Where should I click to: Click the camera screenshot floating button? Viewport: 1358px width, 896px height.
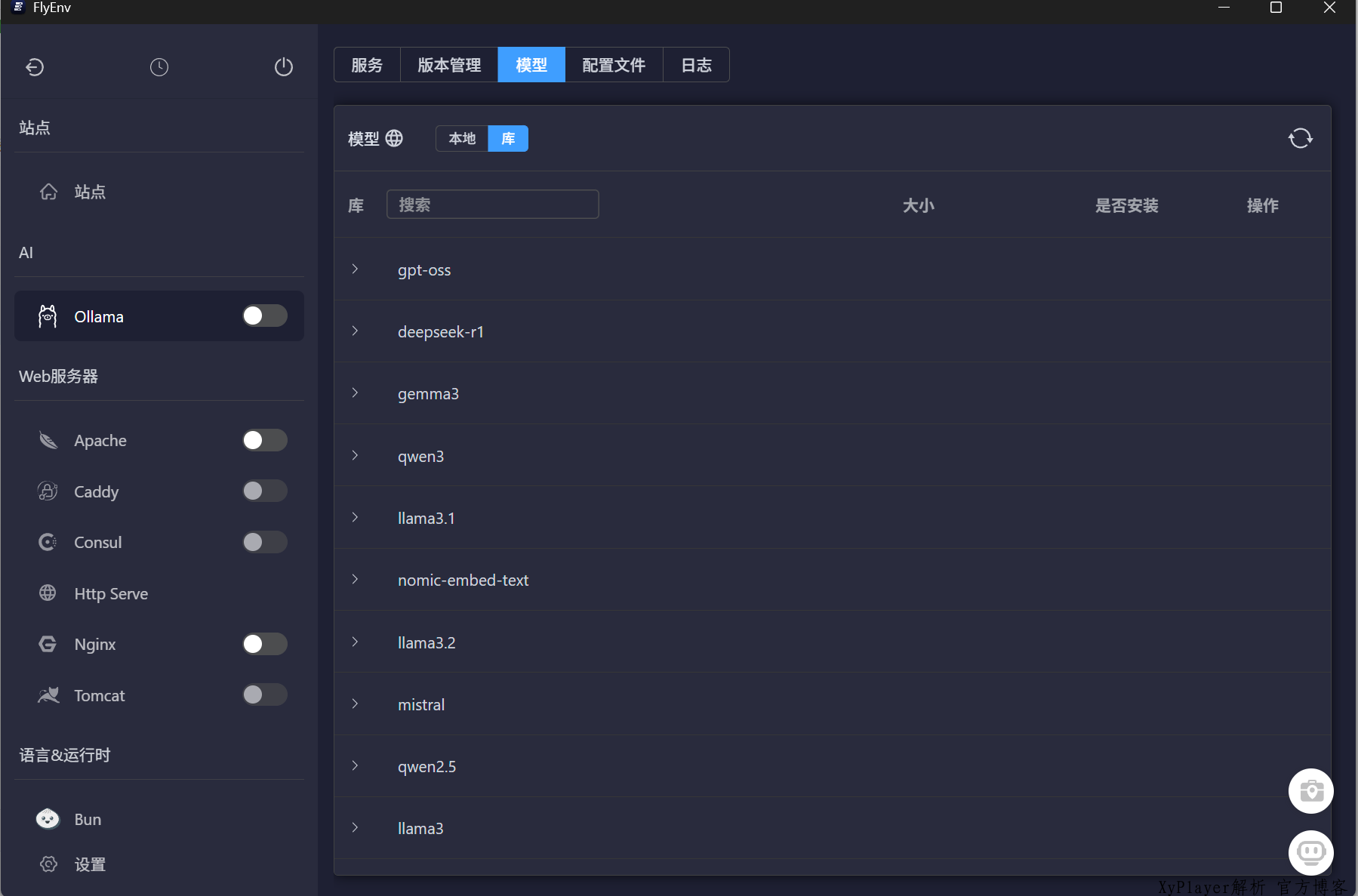point(1310,791)
